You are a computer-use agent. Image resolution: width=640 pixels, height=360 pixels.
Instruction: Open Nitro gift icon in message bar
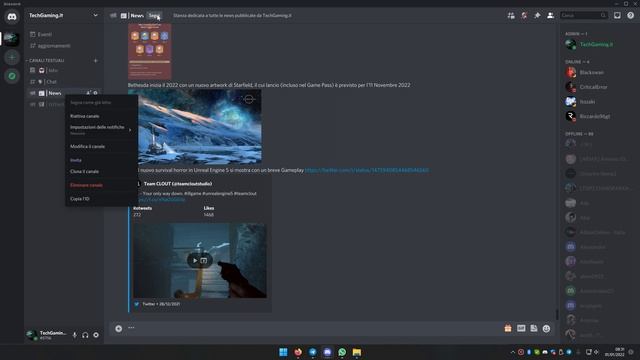[508, 329]
